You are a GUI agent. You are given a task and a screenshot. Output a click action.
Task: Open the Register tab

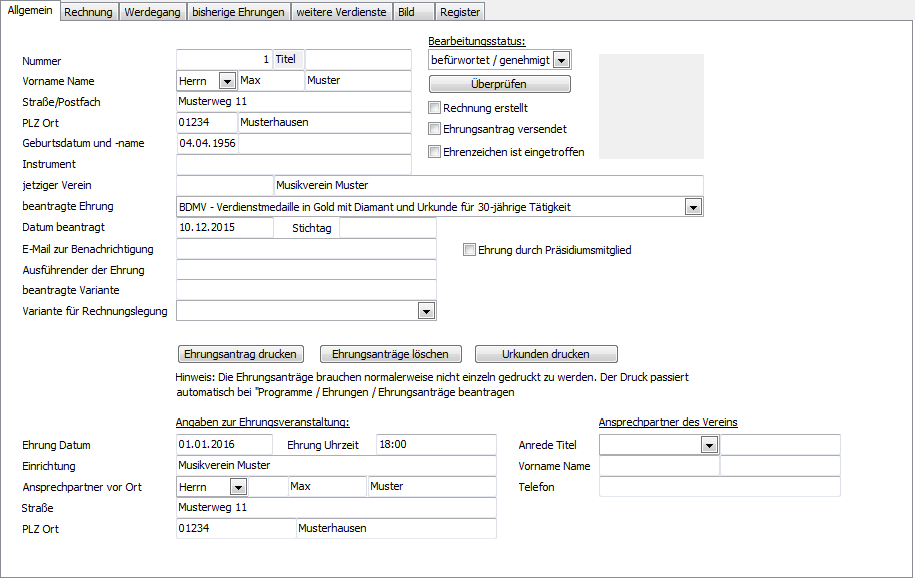[459, 12]
